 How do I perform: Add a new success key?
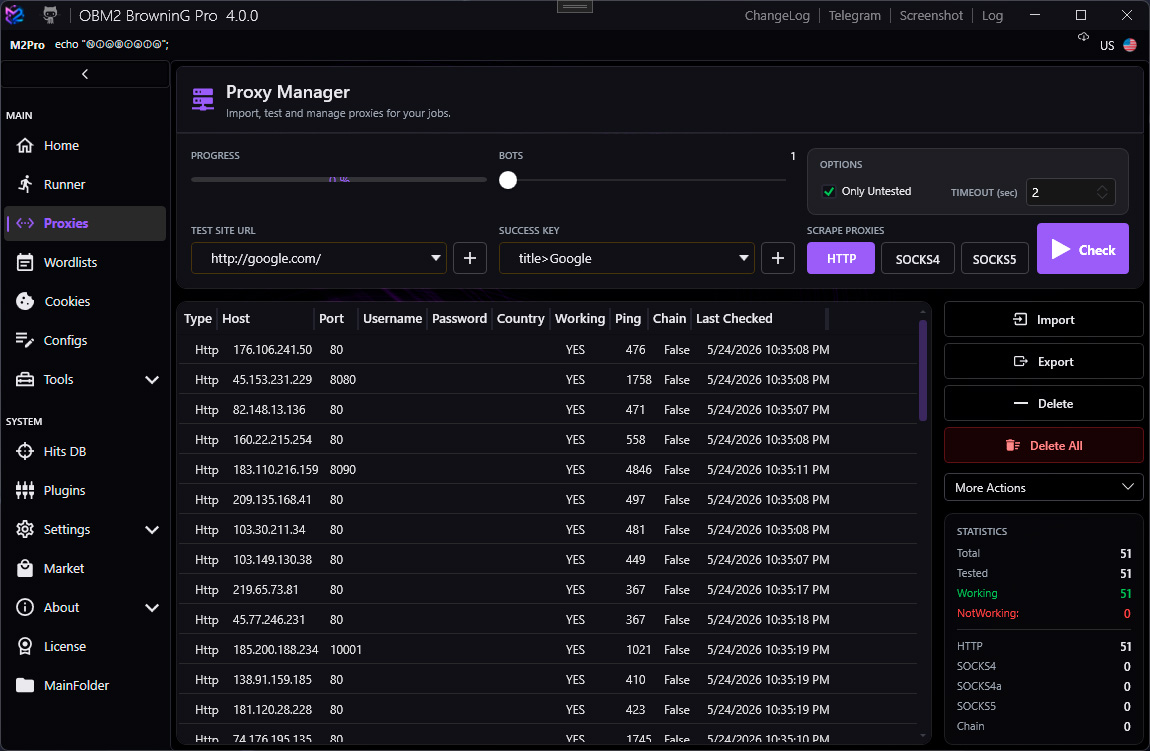tap(778, 258)
